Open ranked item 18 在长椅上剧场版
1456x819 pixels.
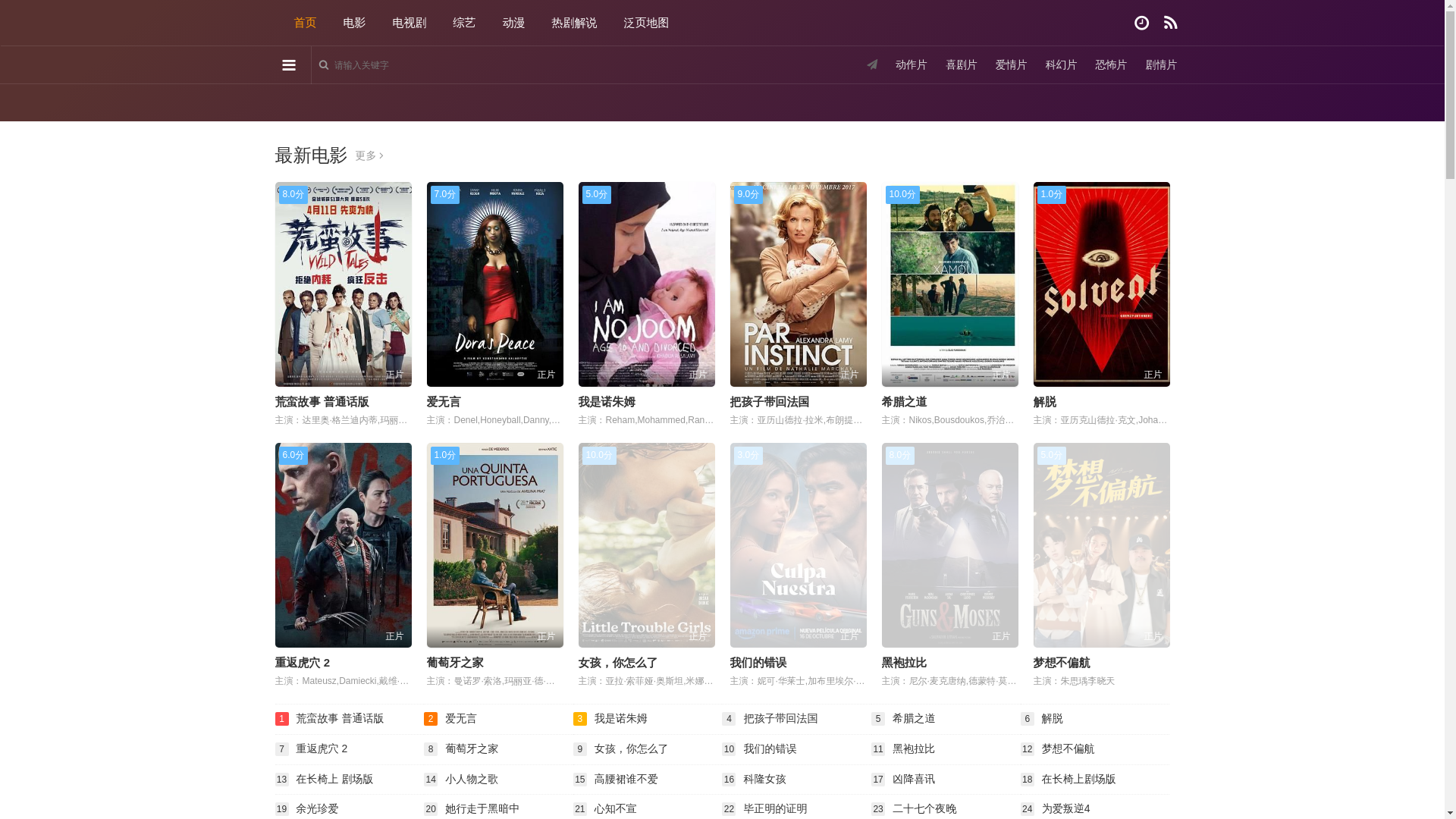1078,779
